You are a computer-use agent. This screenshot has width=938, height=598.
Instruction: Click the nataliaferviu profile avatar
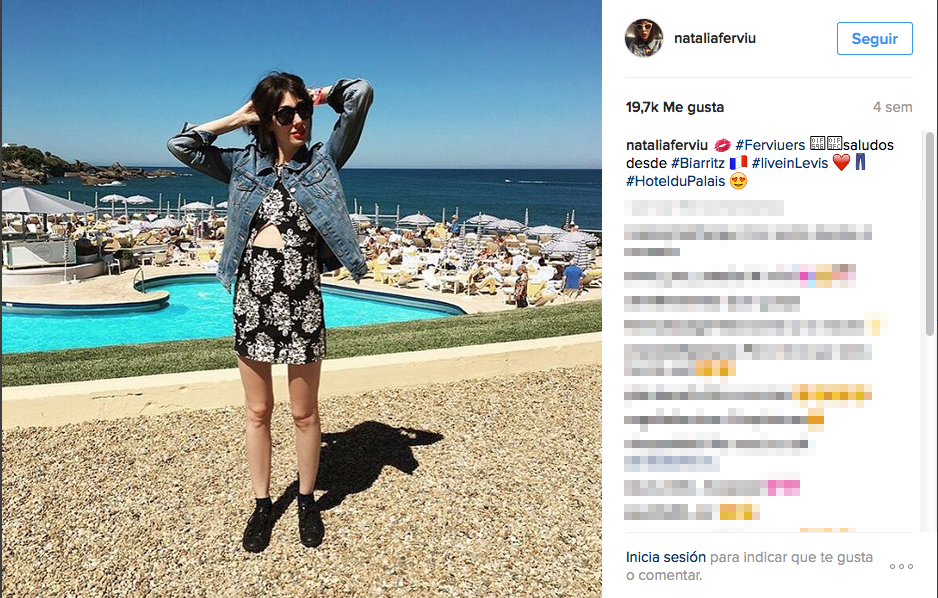click(644, 38)
